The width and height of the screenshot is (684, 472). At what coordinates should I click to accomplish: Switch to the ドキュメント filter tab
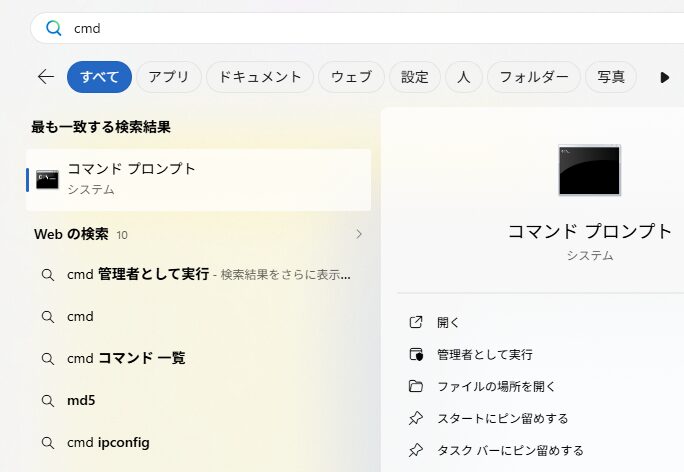coord(260,77)
